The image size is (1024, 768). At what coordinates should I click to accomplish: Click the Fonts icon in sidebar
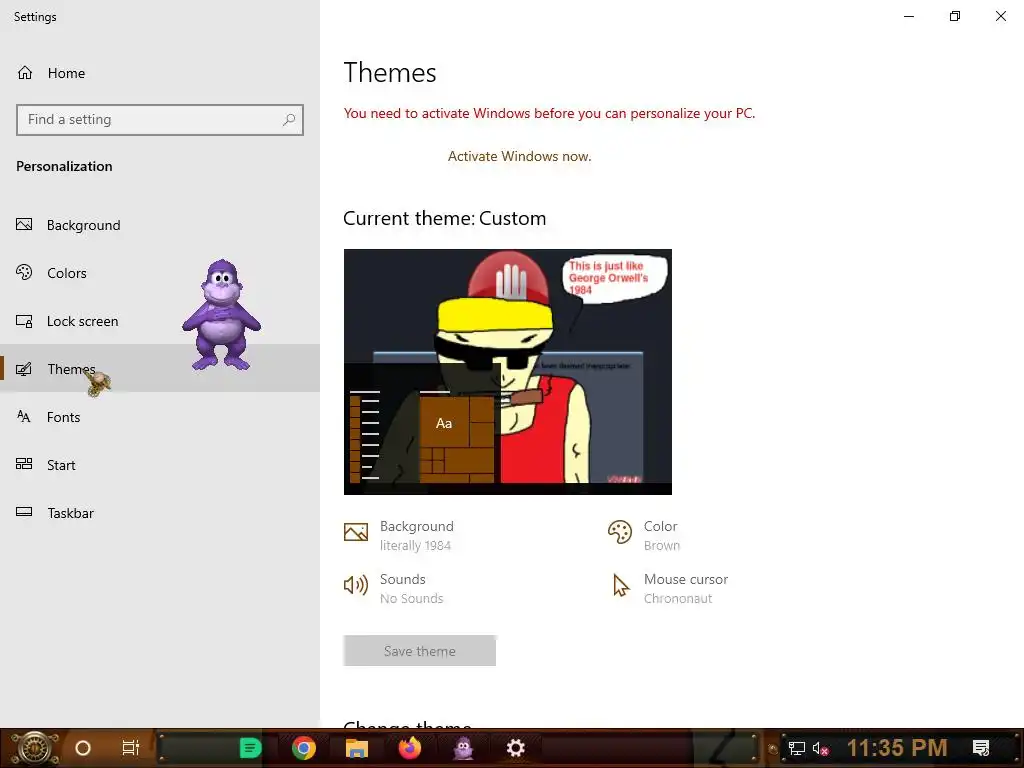coord(24,417)
